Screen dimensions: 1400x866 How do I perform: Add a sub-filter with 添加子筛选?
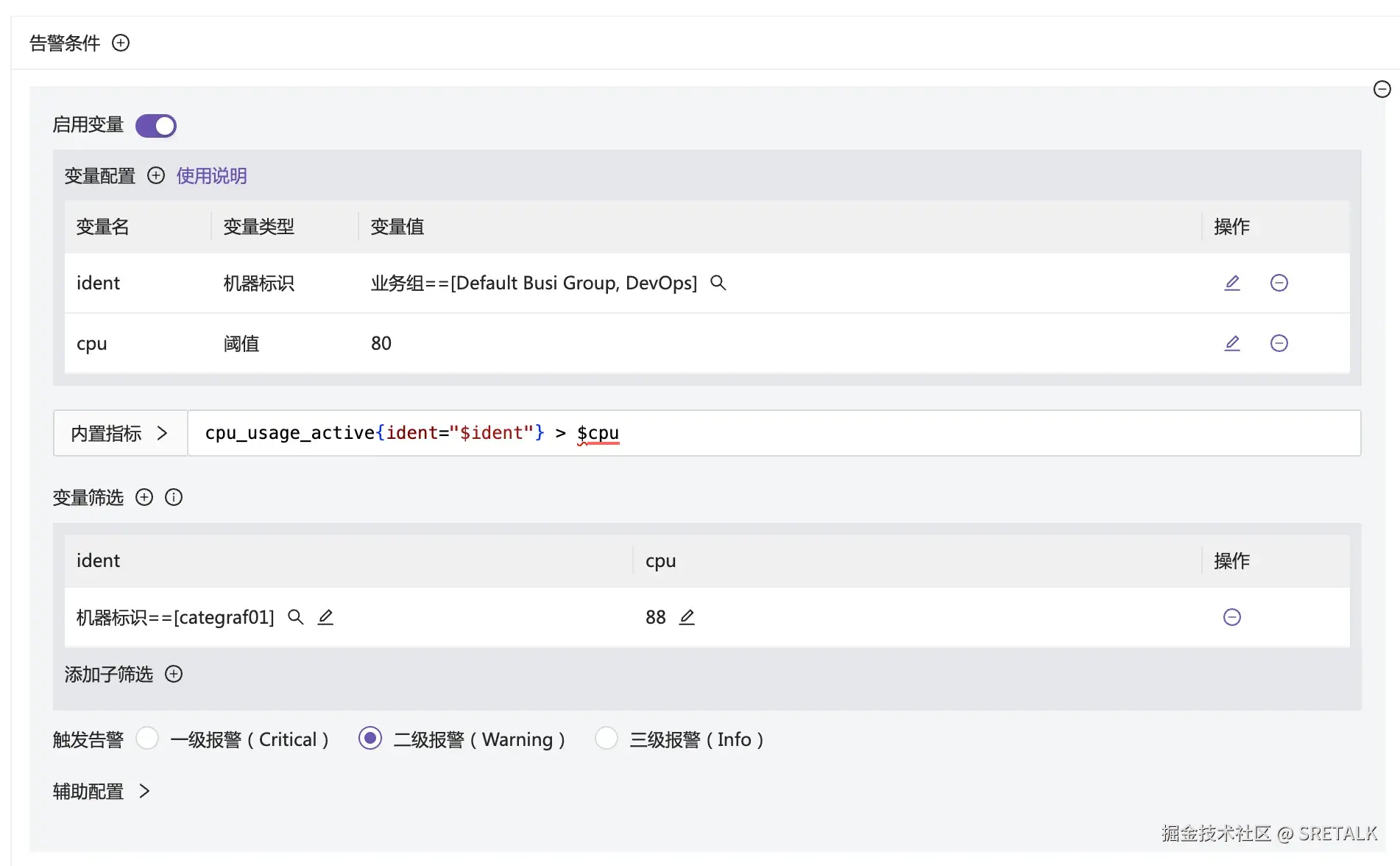(174, 674)
